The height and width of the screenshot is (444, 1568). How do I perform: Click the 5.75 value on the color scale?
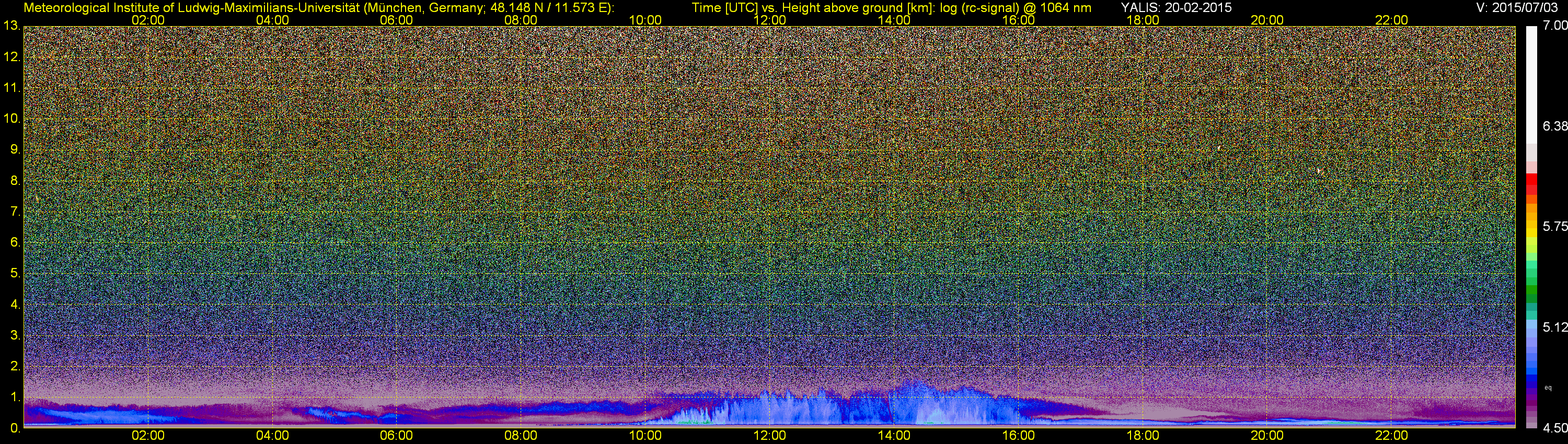point(1554,227)
